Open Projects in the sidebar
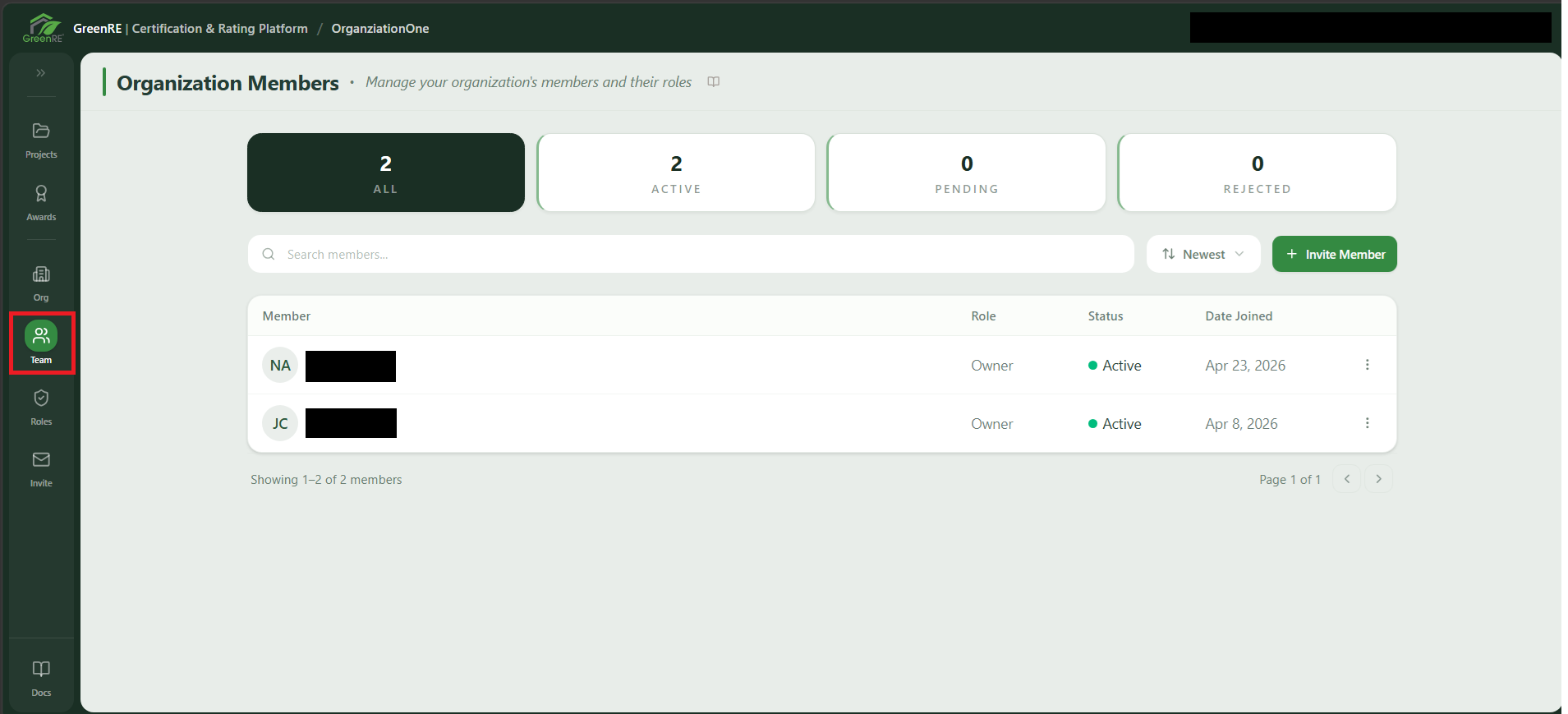 tap(41, 140)
